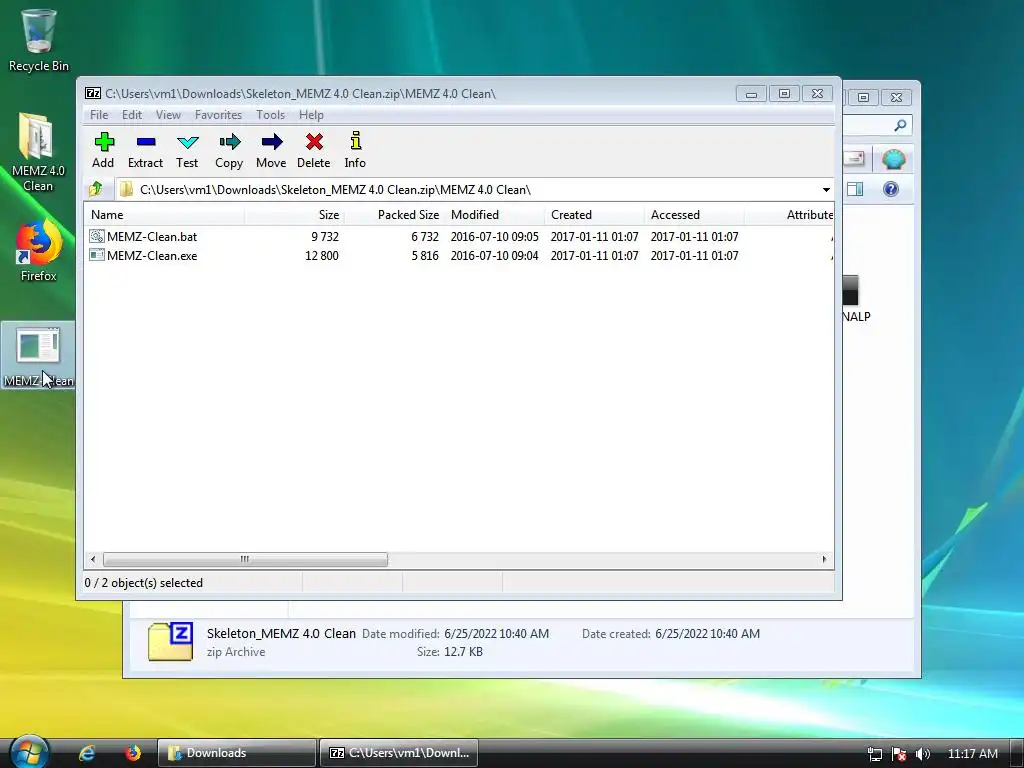
Task: Switch to Downloads taskbar button
Action: point(236,753)
